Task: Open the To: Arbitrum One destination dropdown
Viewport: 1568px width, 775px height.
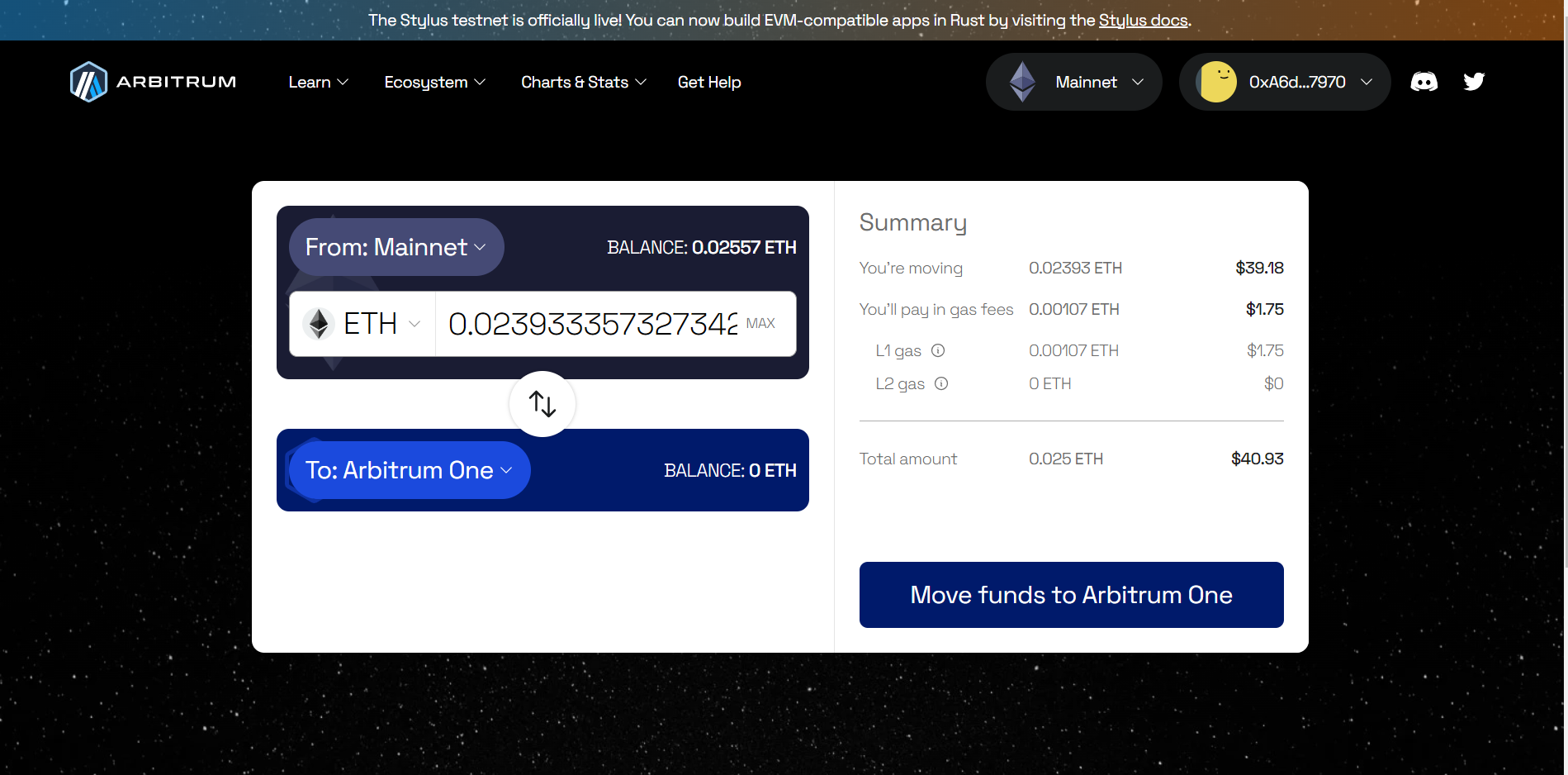Action: [x=410, y=470]
